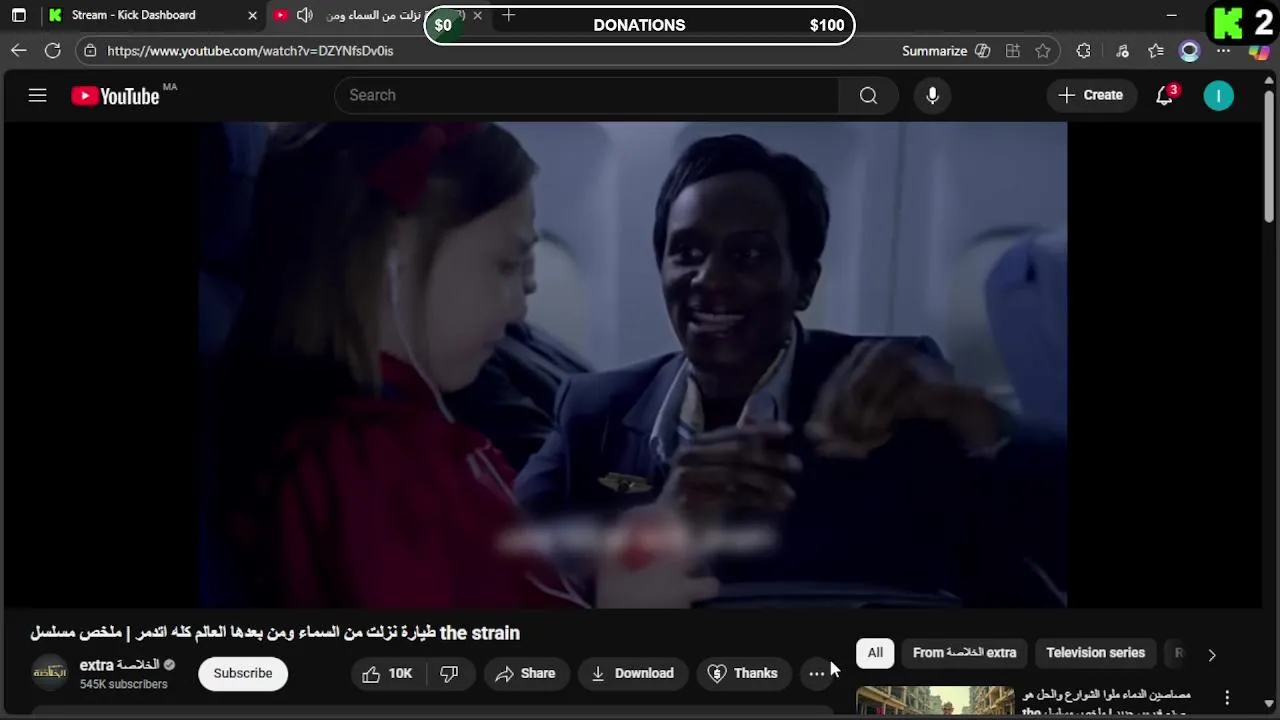Image resolution: width=1280 pixels, height=720 pixels.
Task: Click the Create button
Action: coord(1091,95)
